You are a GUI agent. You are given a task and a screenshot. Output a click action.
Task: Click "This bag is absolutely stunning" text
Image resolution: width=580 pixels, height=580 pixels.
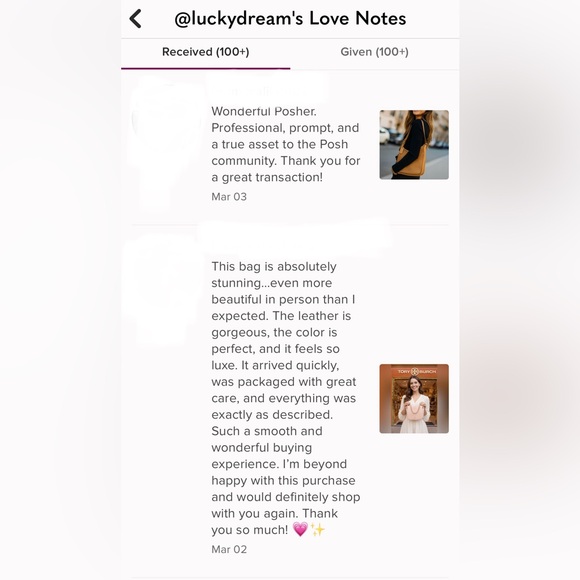274,274
